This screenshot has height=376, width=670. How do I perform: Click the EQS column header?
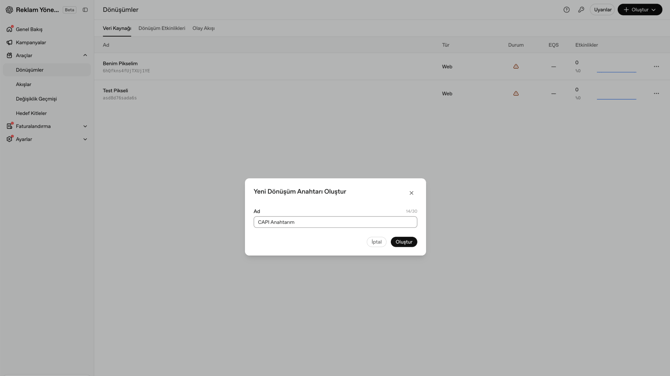[553, 45]
